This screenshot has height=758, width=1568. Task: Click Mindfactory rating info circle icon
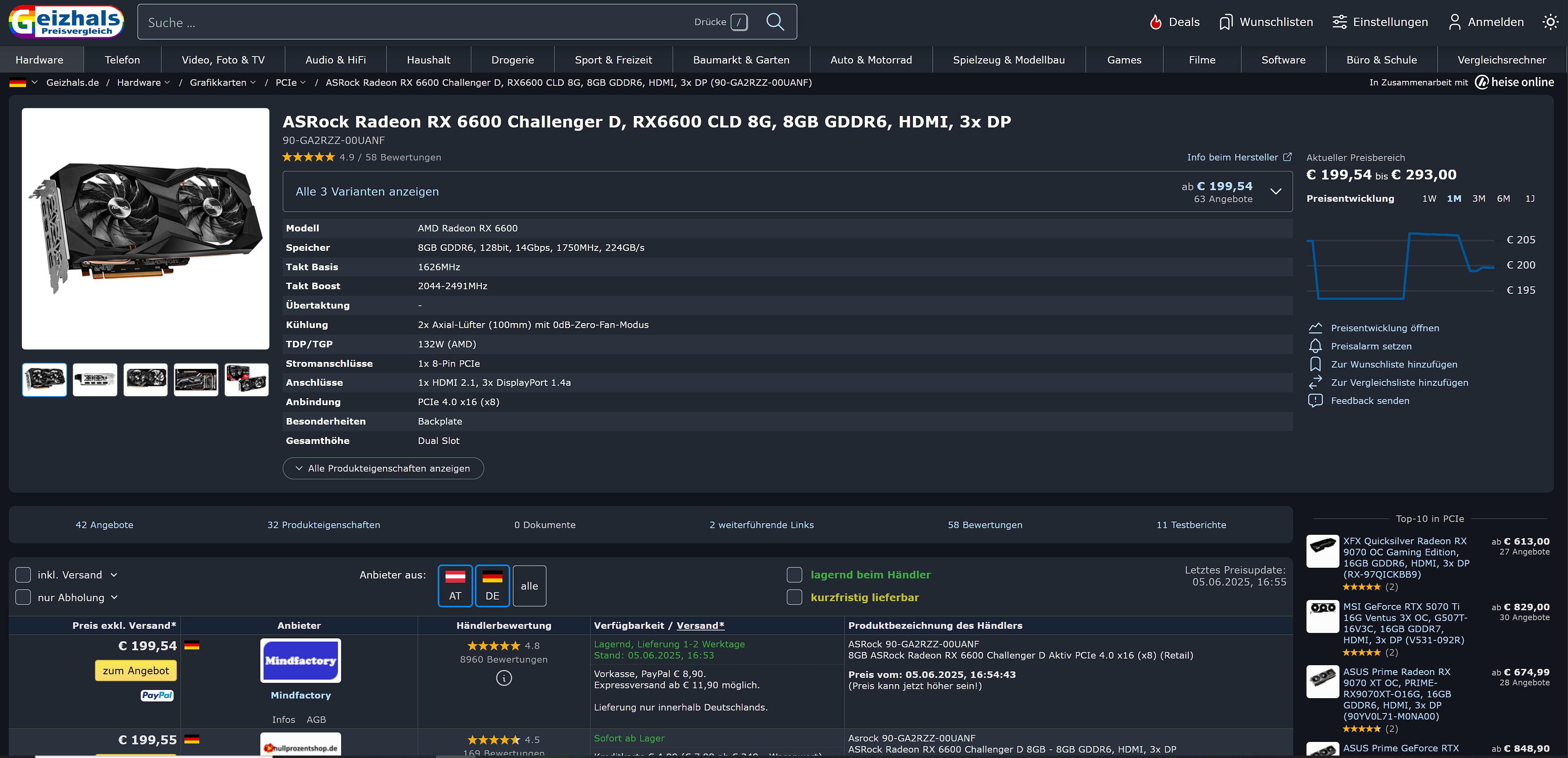click(x=503, y=678)
